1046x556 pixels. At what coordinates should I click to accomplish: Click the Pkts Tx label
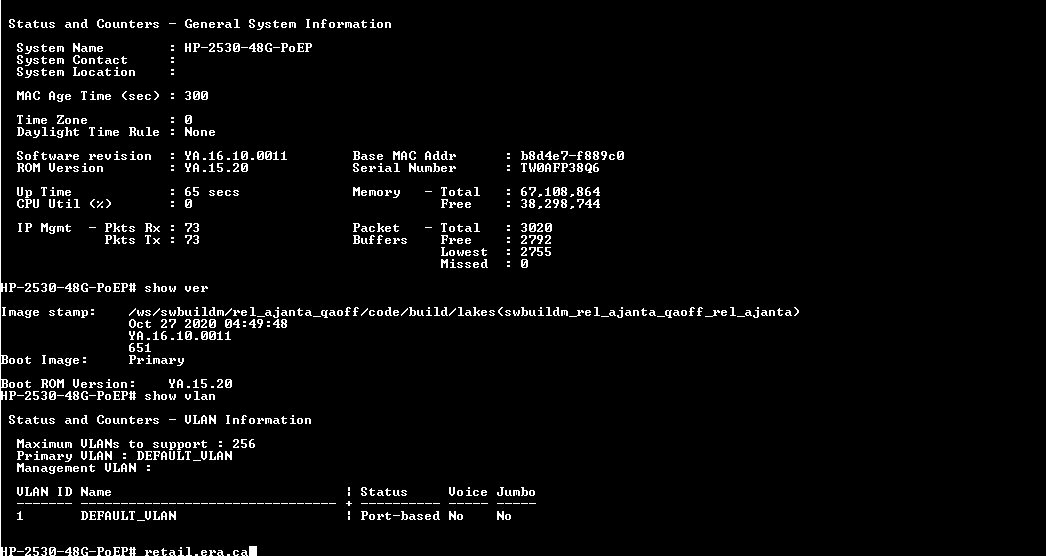click(132, 240)
